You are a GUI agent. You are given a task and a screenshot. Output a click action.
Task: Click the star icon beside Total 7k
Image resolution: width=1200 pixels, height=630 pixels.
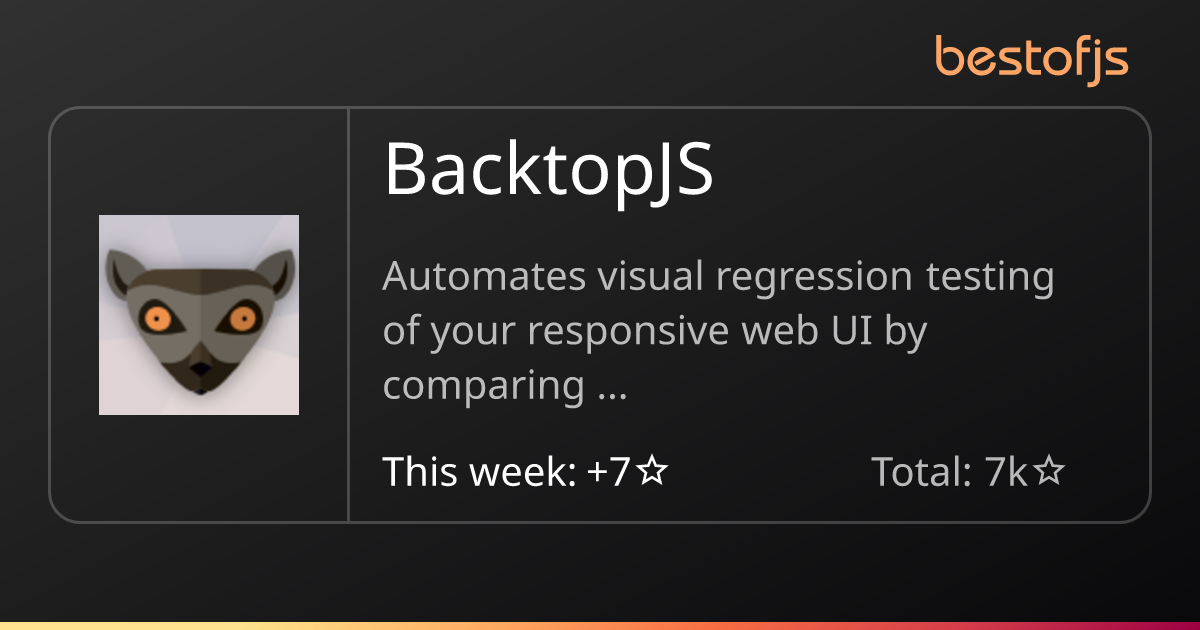point(1048,471)
